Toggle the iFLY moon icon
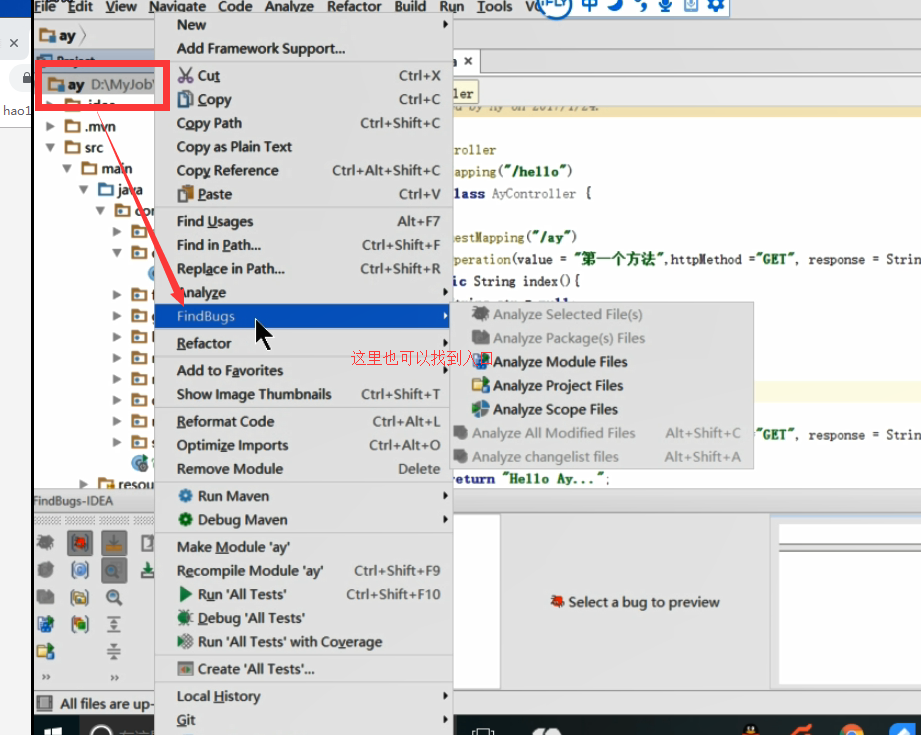The width and height of the screenshot is (921, 735). (615, 6)
